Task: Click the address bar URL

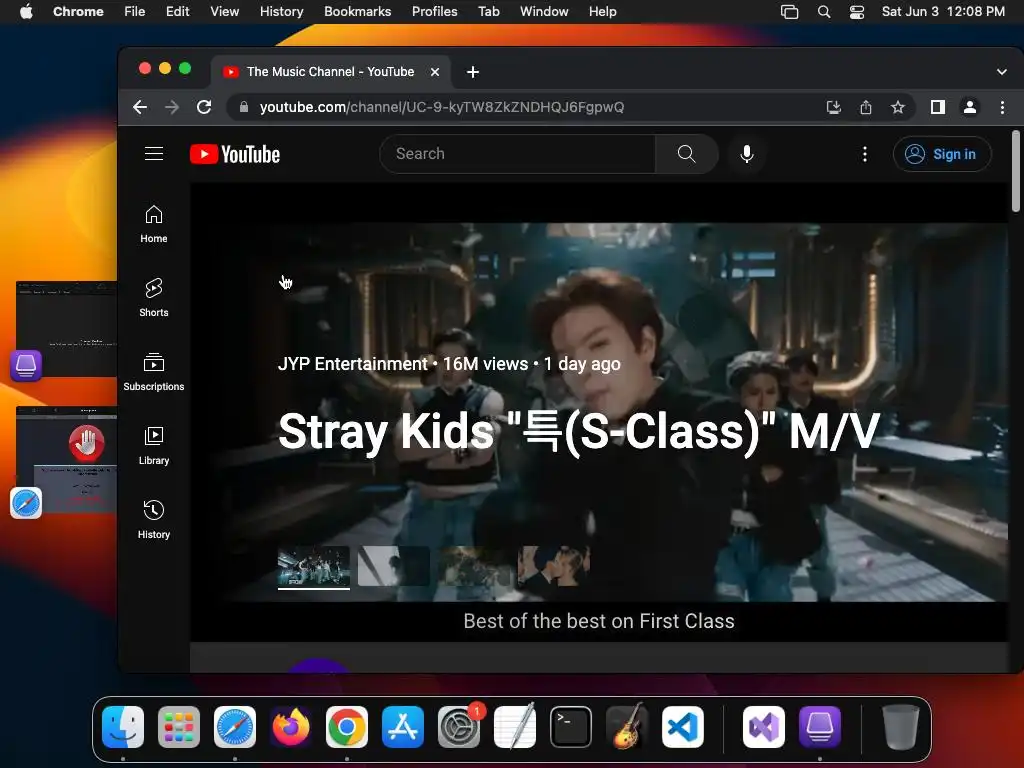Action: point(441,107)
